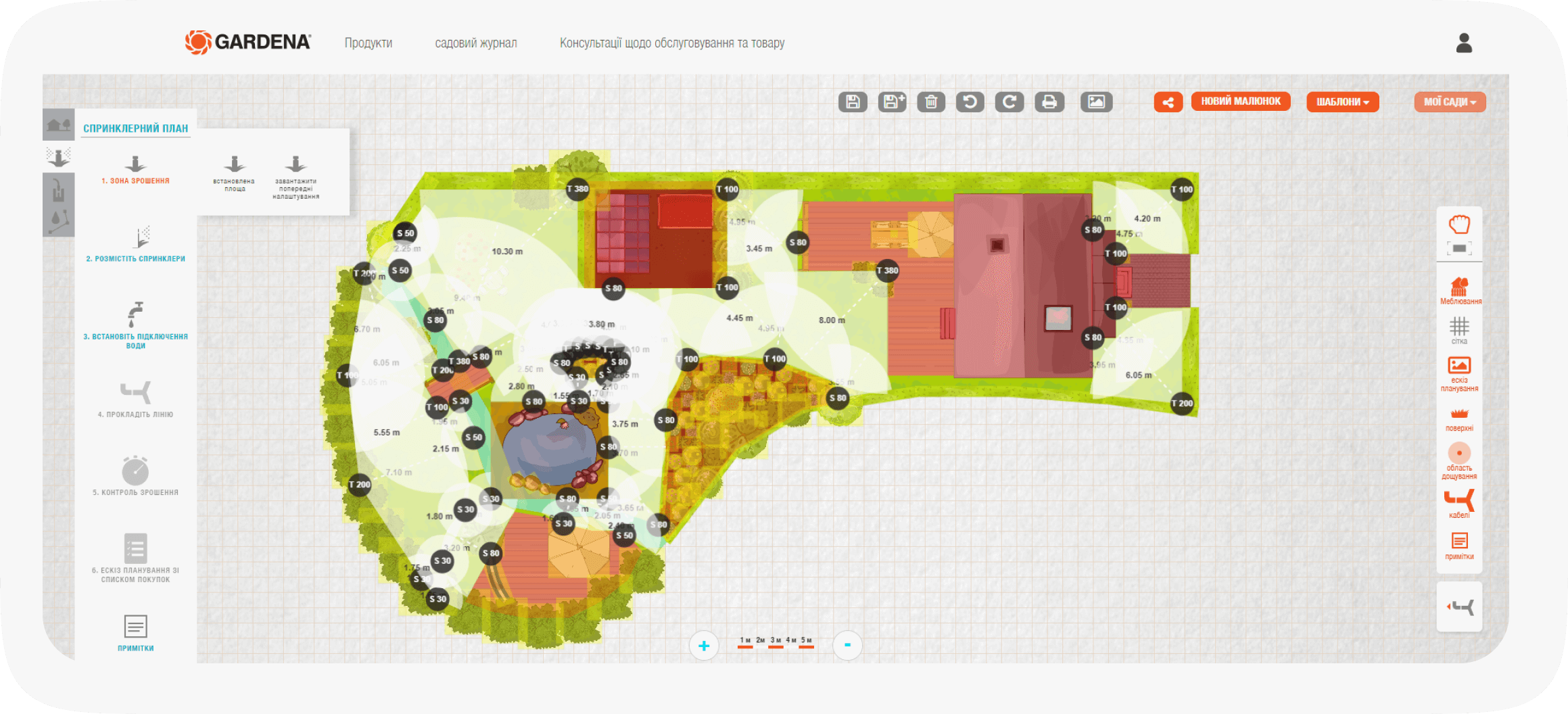
Task: Select the T 100 sprinkler at top right corner
Action: click(1182, 189)
